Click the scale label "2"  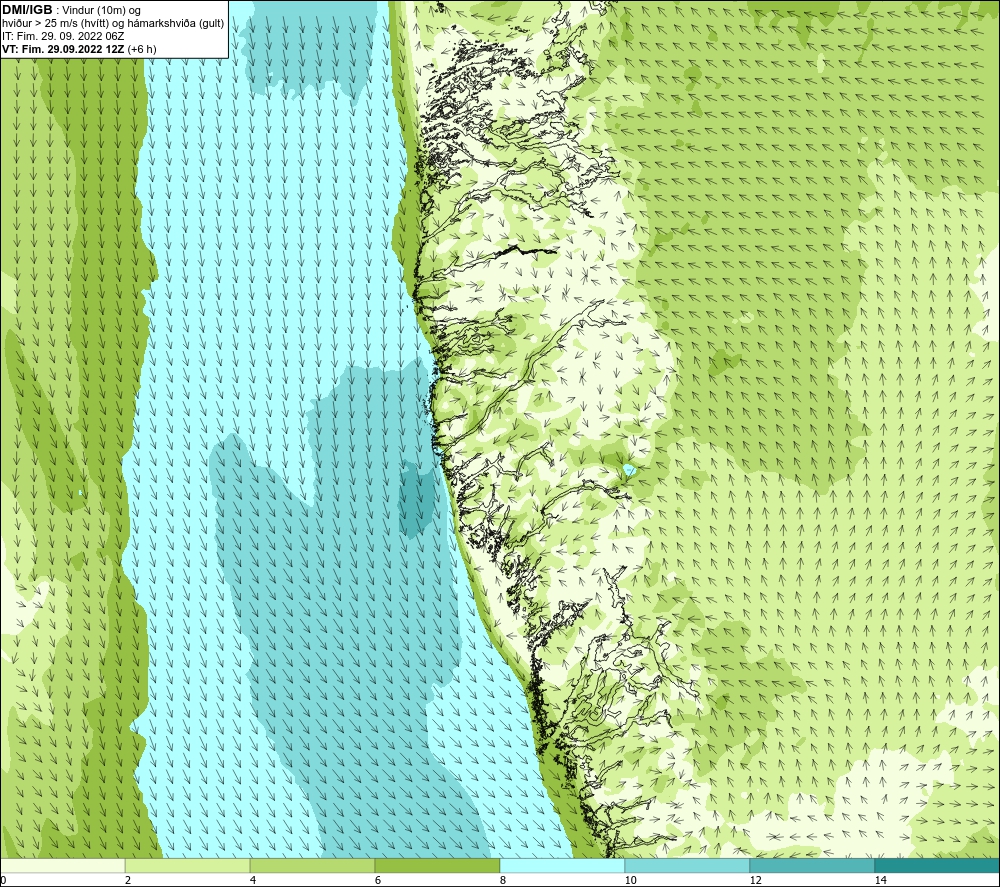click(128, 880)
